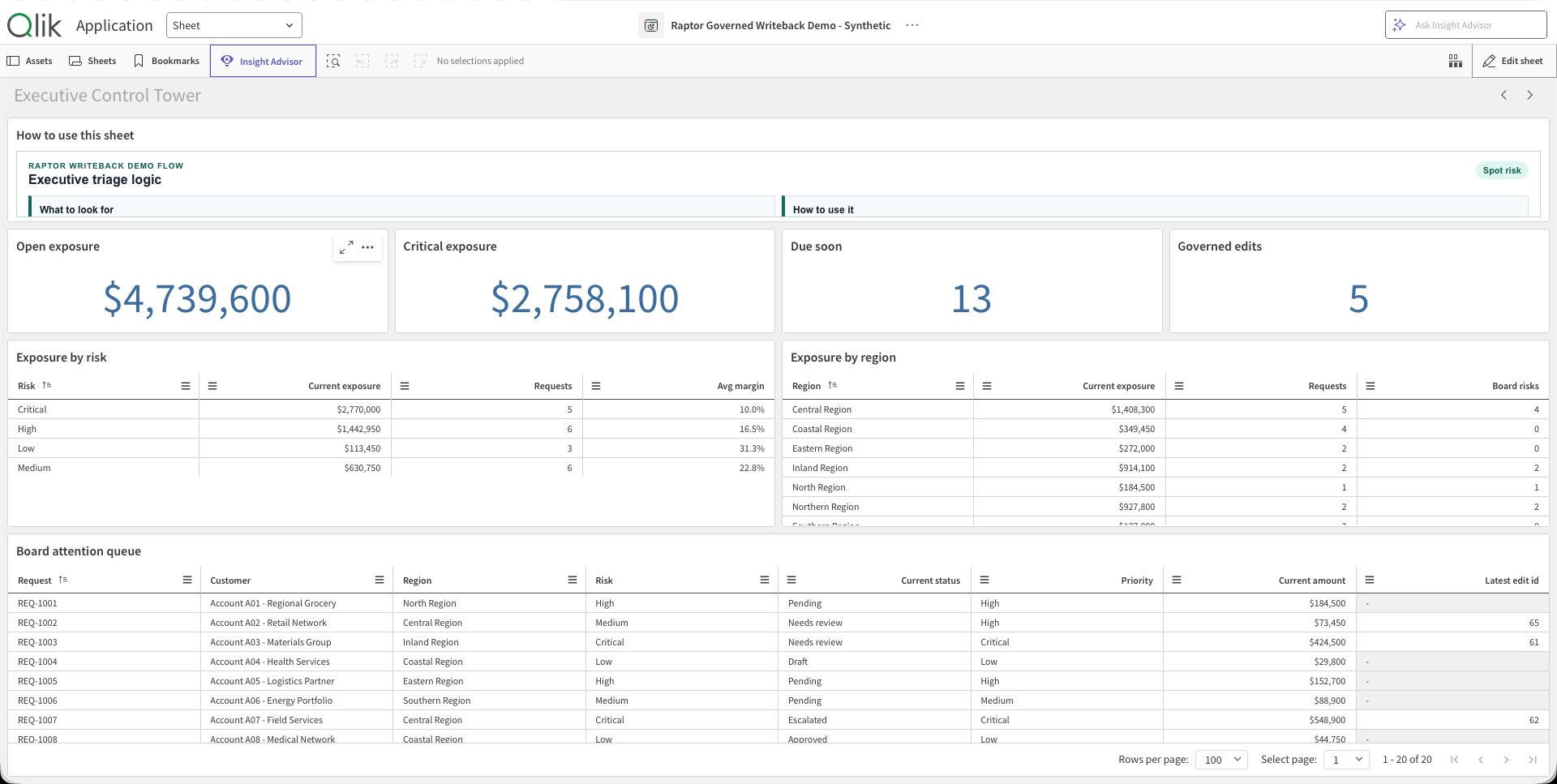Step forward in selections
1557x784 pixels.
pyautogui.click(x=392, y=61)
